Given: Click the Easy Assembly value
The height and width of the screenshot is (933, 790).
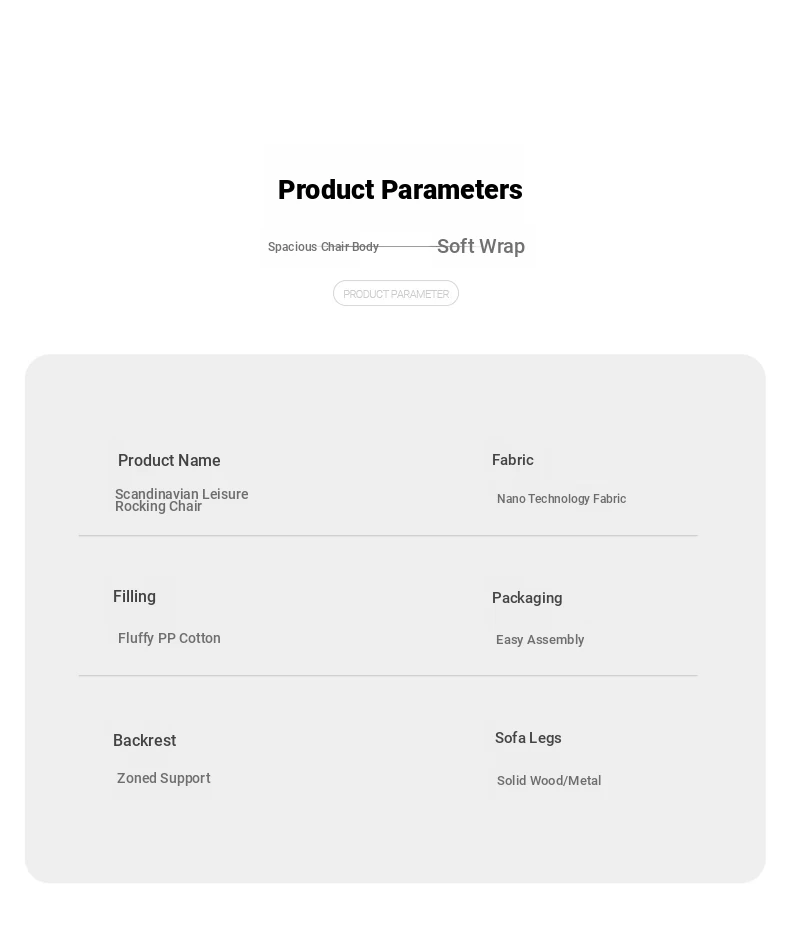Looking at the screenshot, I should coord(540,640).
